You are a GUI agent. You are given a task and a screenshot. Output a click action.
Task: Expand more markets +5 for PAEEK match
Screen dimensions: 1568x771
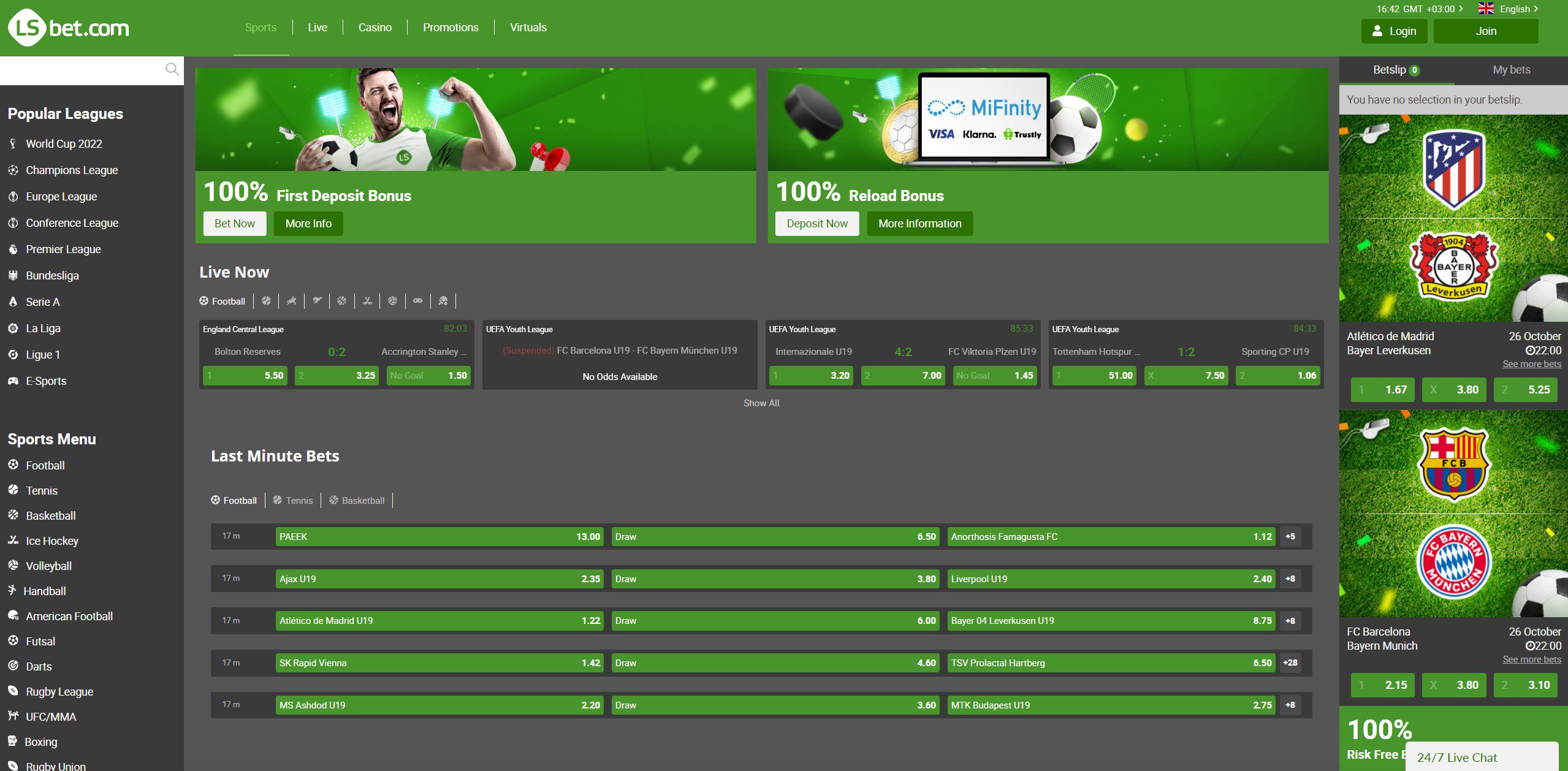click(1290, 536)
